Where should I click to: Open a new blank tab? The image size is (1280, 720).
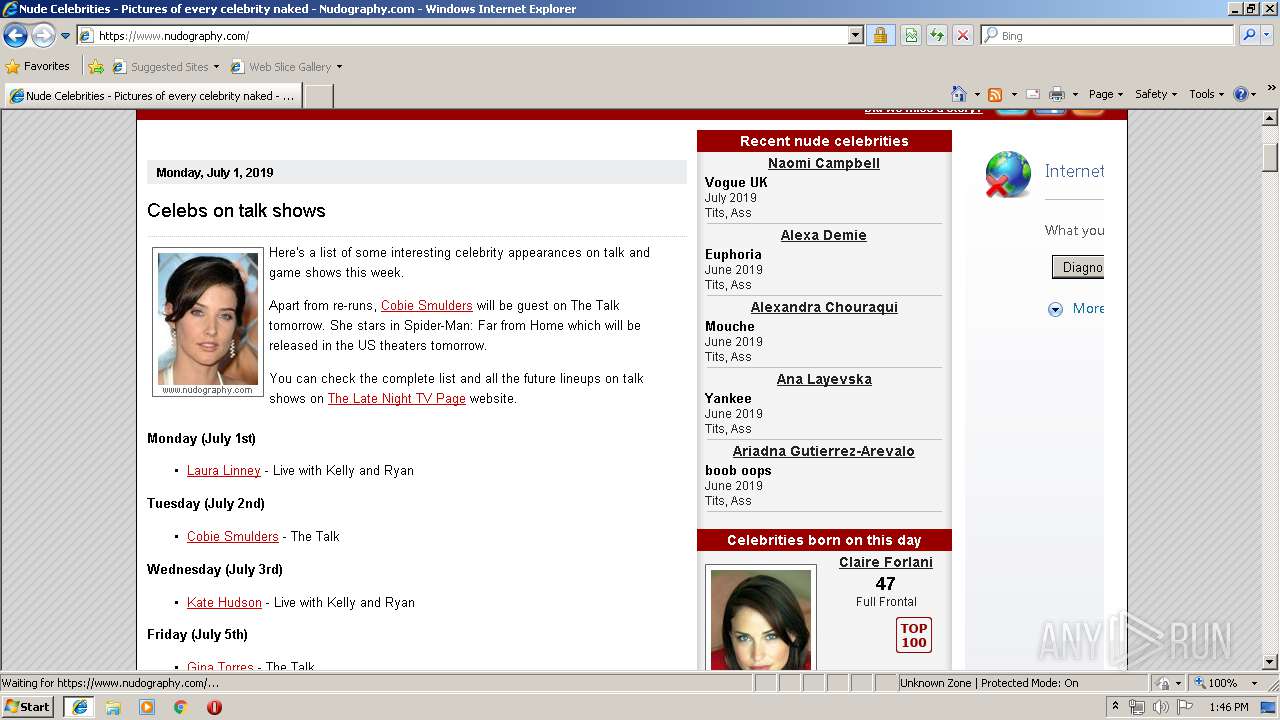coord(318,96)
